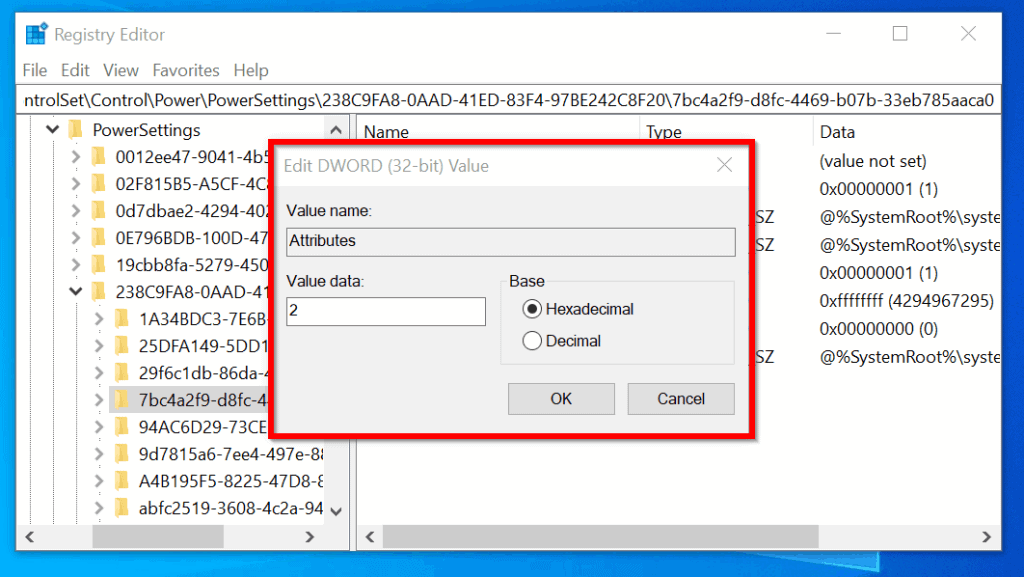
Task: Open the Help menu
Action: [251, 70]
